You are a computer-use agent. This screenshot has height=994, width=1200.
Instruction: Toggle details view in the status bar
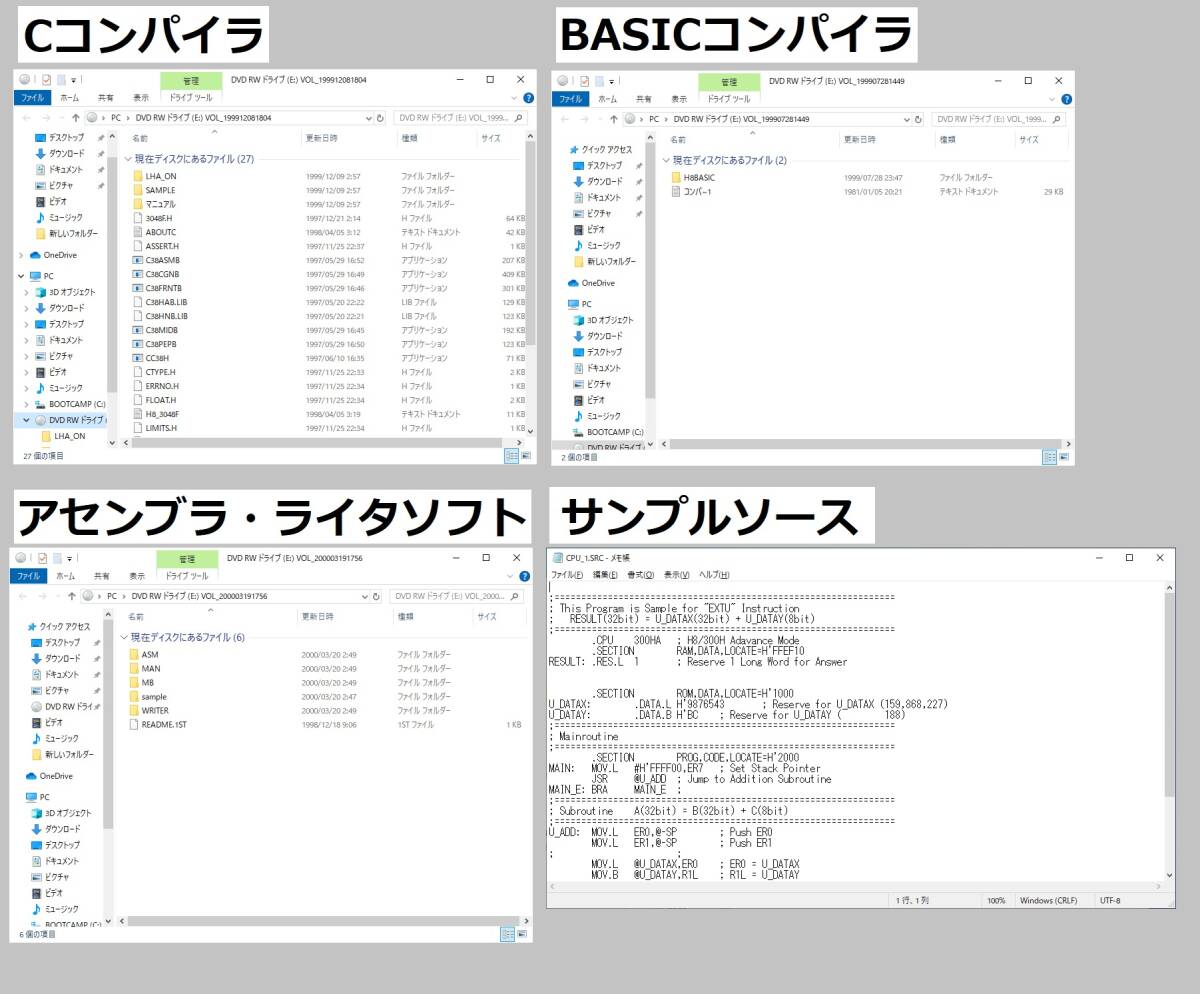511,455
